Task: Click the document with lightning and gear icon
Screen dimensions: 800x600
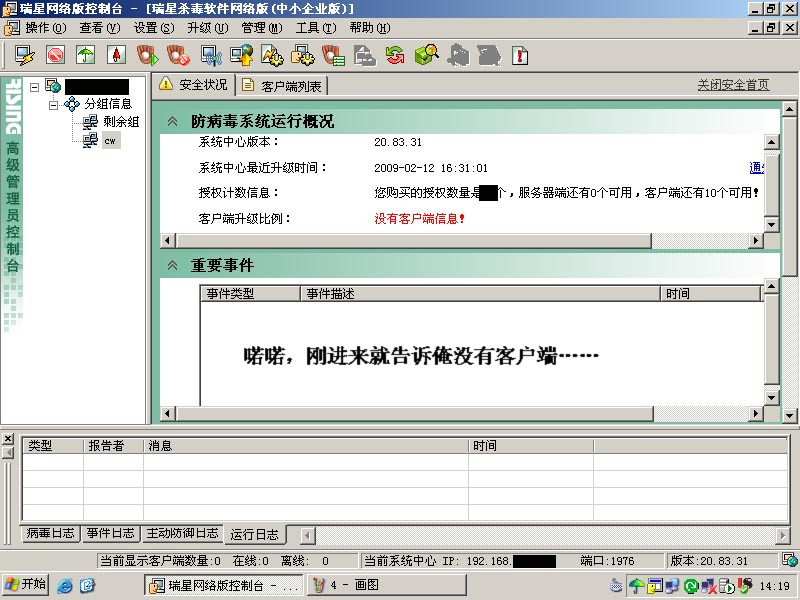Action: tap(272, 55)
